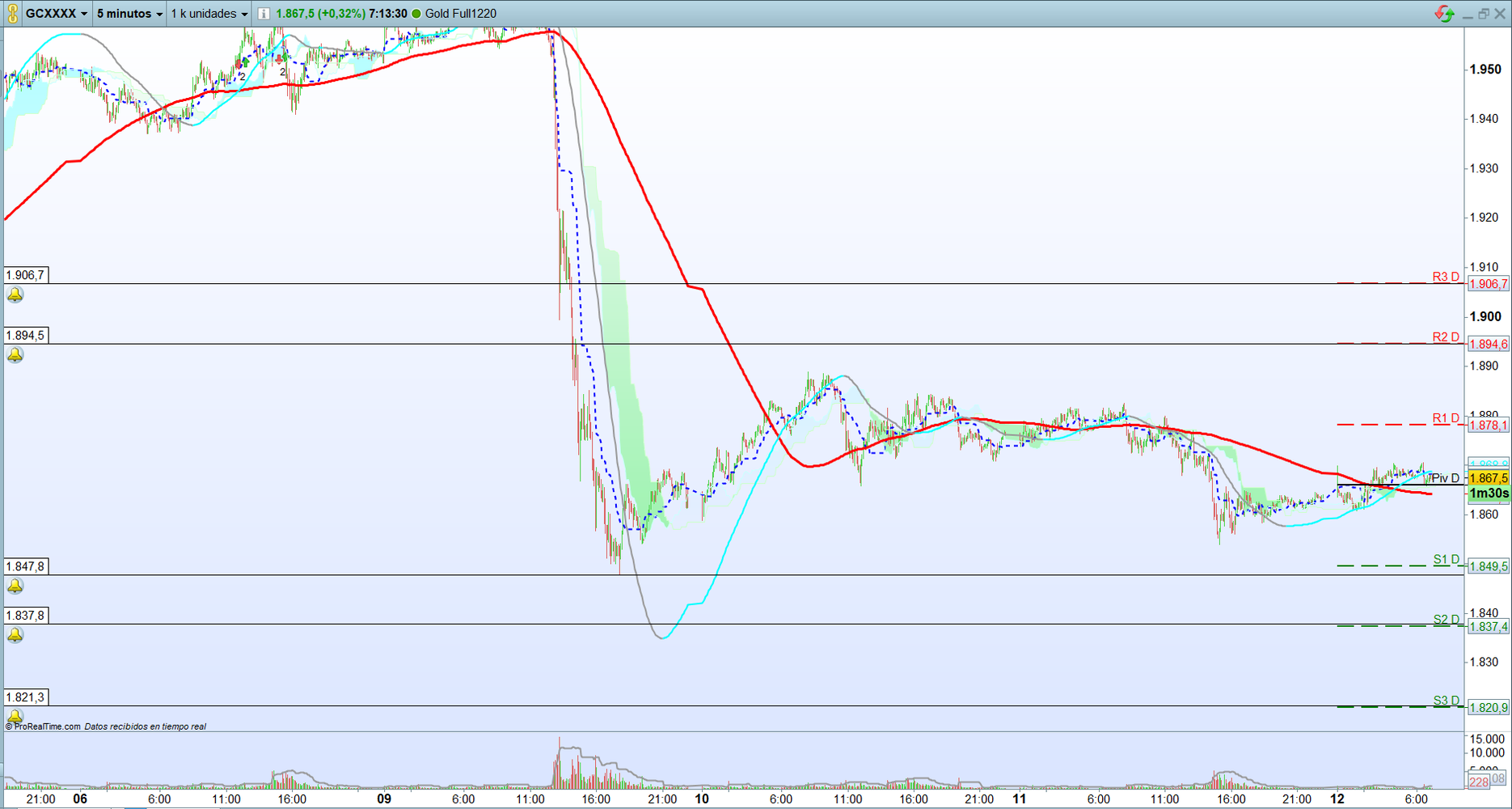The height and width of the screenshot is (809, 1512).
Task: Click the S1 D pivot label
Action: (x=1447, y=559)
